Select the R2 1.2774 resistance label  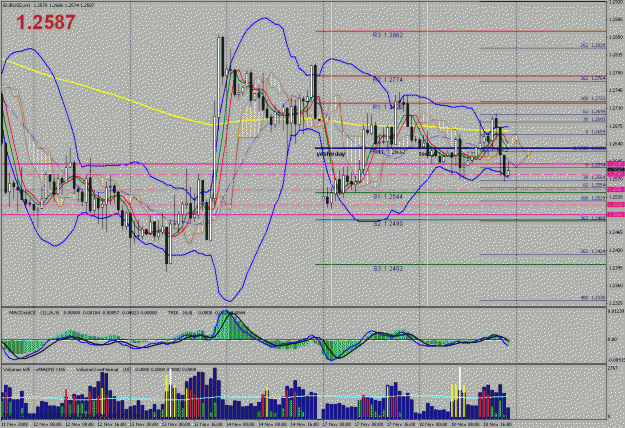click(x=388, y=80)
